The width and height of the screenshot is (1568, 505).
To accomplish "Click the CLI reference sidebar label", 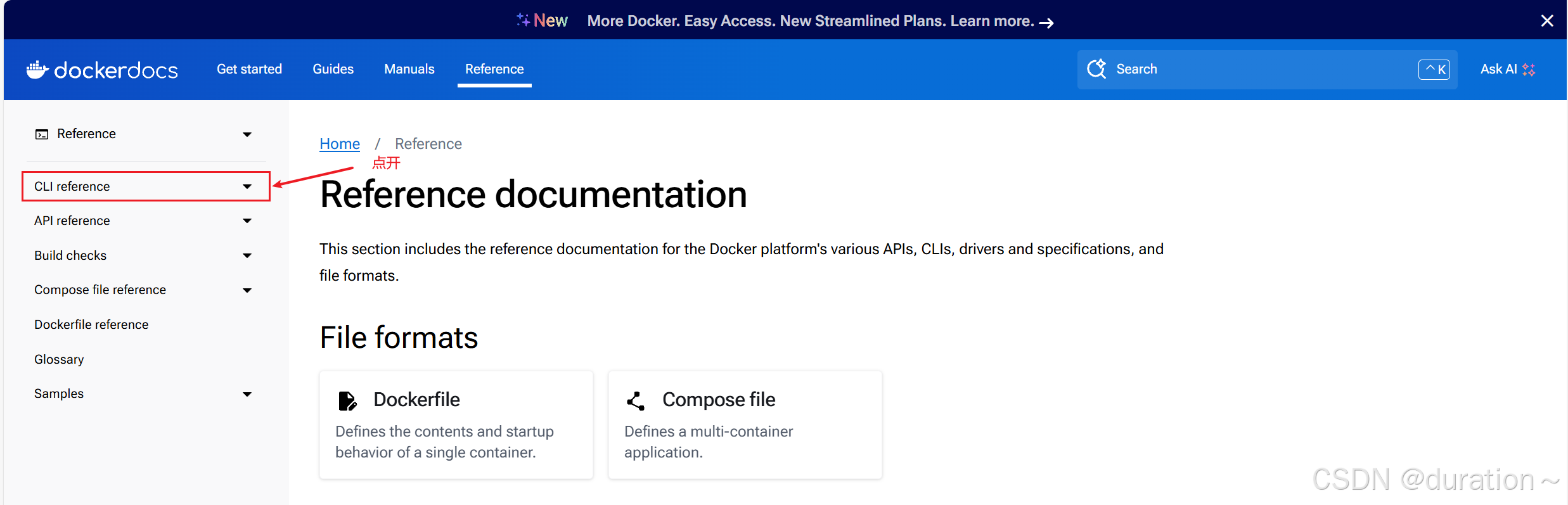I will click(72, 186).
